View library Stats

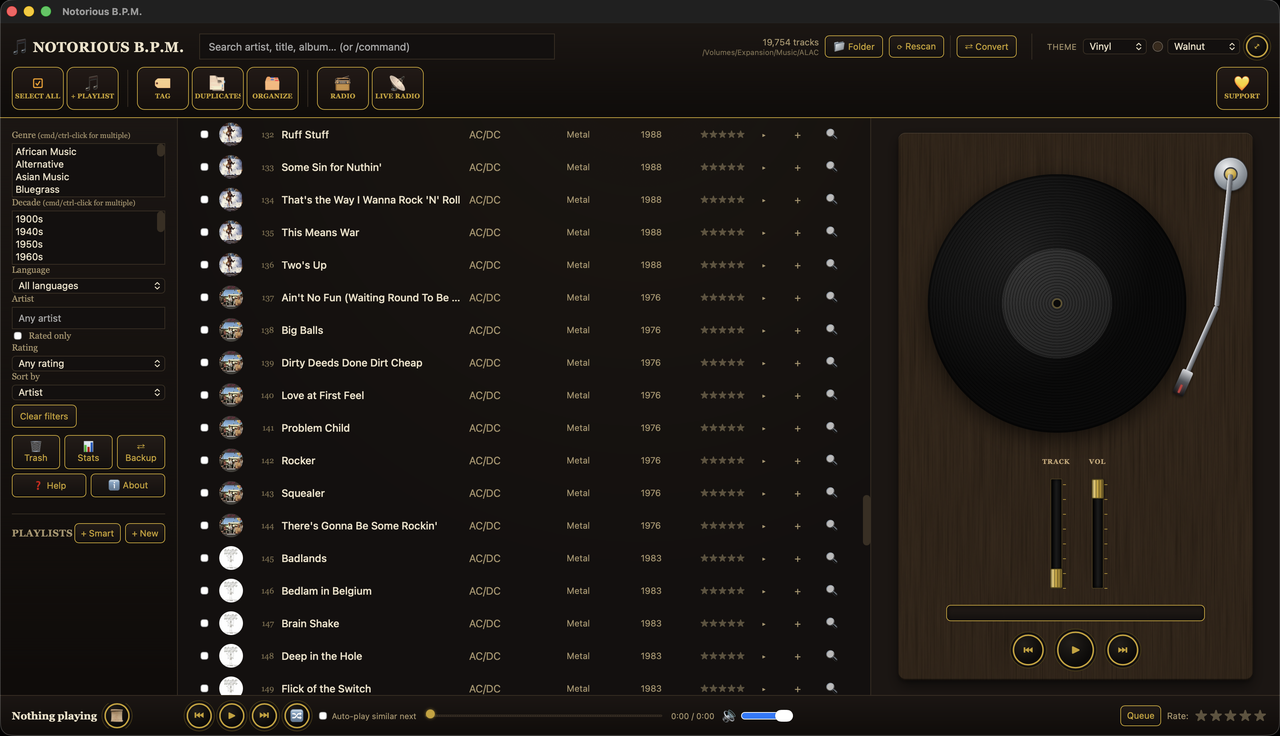88,452
